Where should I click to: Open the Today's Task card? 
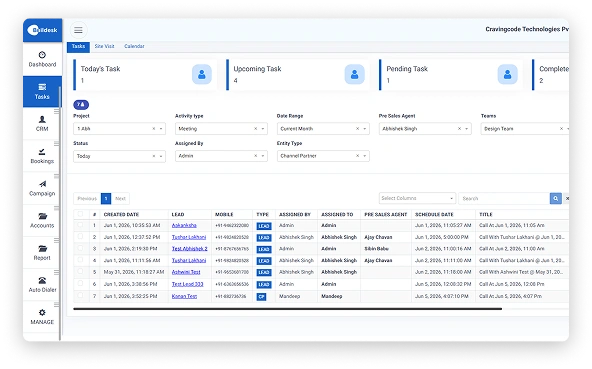coord(145,74)
